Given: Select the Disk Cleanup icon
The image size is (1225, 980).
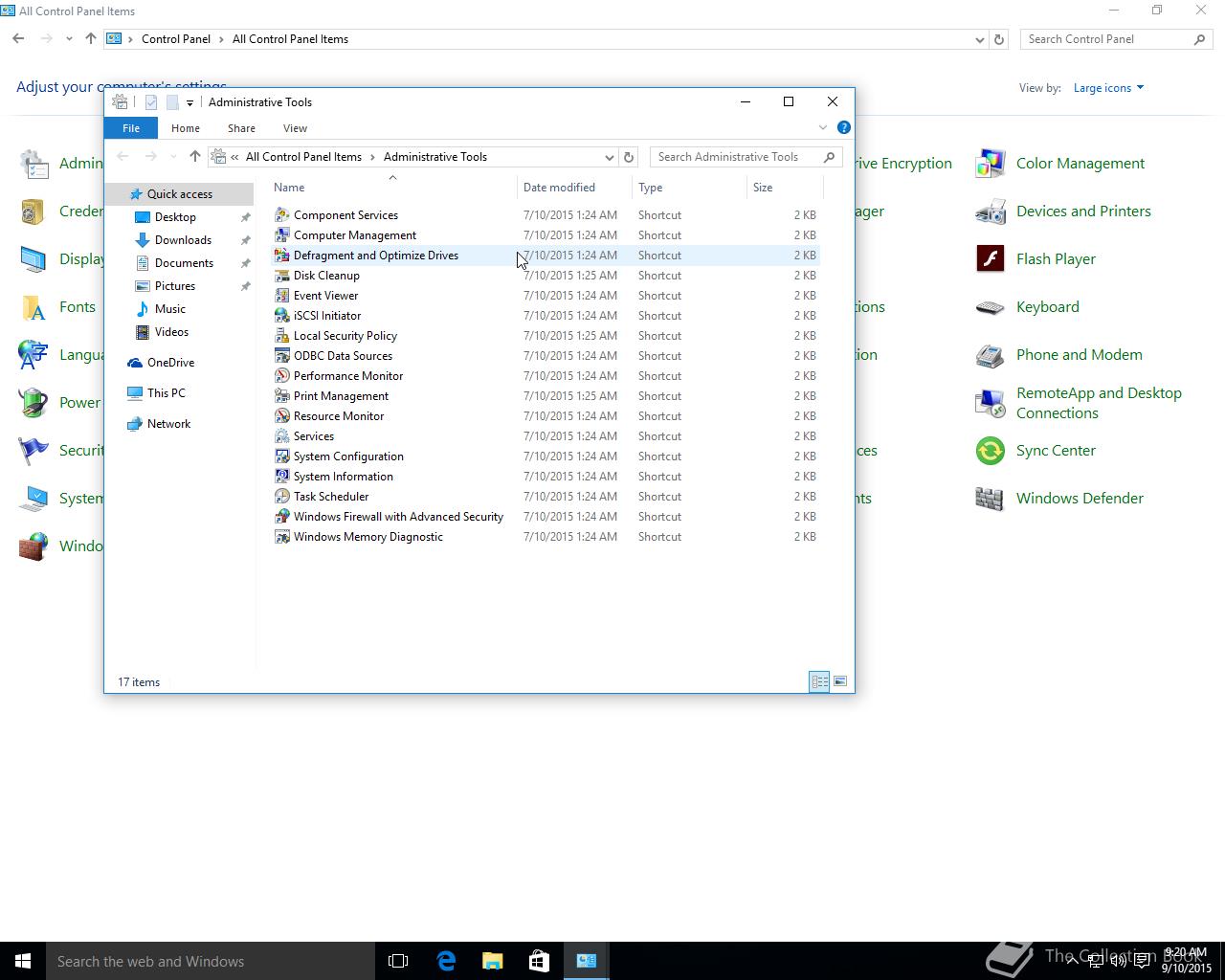Looking at the screenshot, I should pyautogui.click(x=281, y=276).
